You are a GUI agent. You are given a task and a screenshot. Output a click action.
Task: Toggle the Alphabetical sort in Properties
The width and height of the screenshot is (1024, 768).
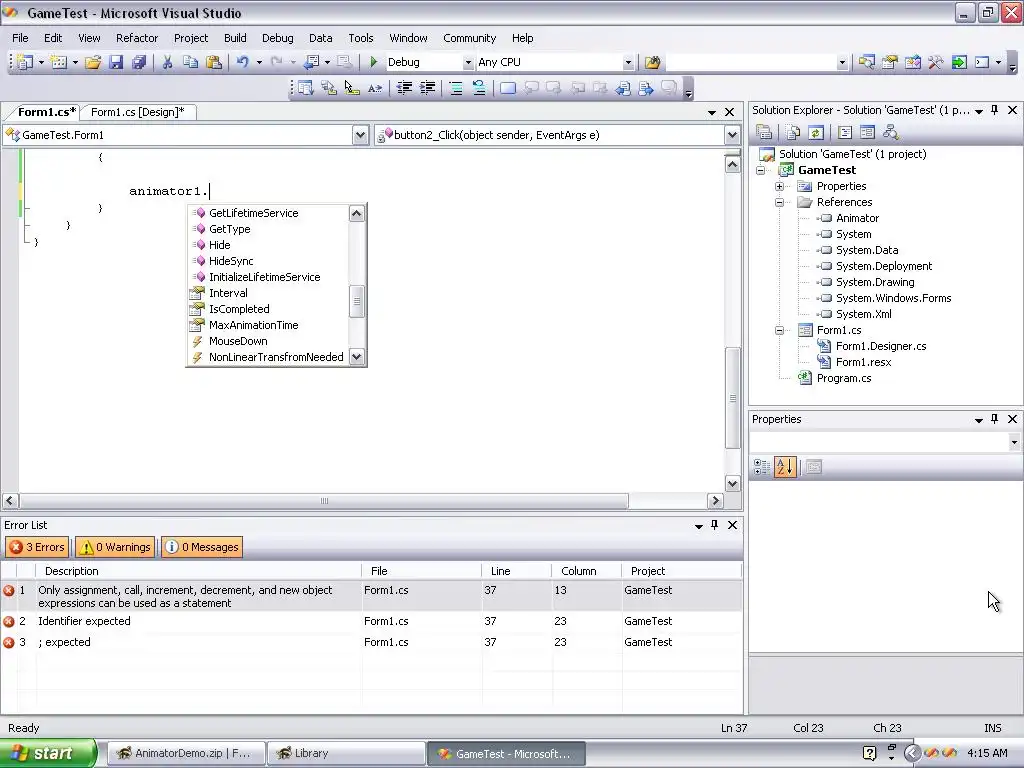coord(785,467)
